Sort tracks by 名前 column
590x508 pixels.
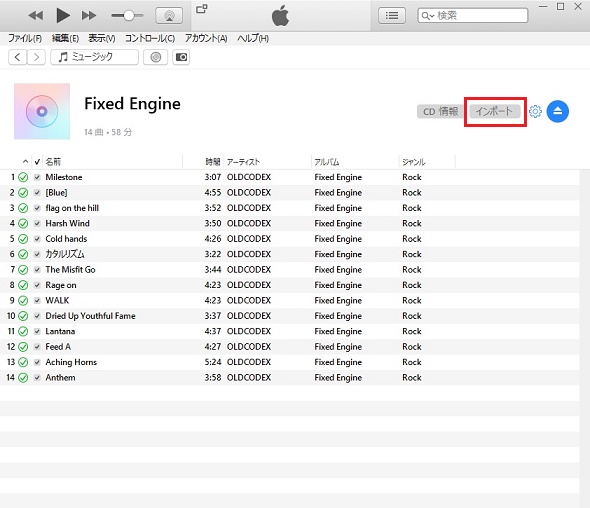pyautogui.click(x=53, y=162)
